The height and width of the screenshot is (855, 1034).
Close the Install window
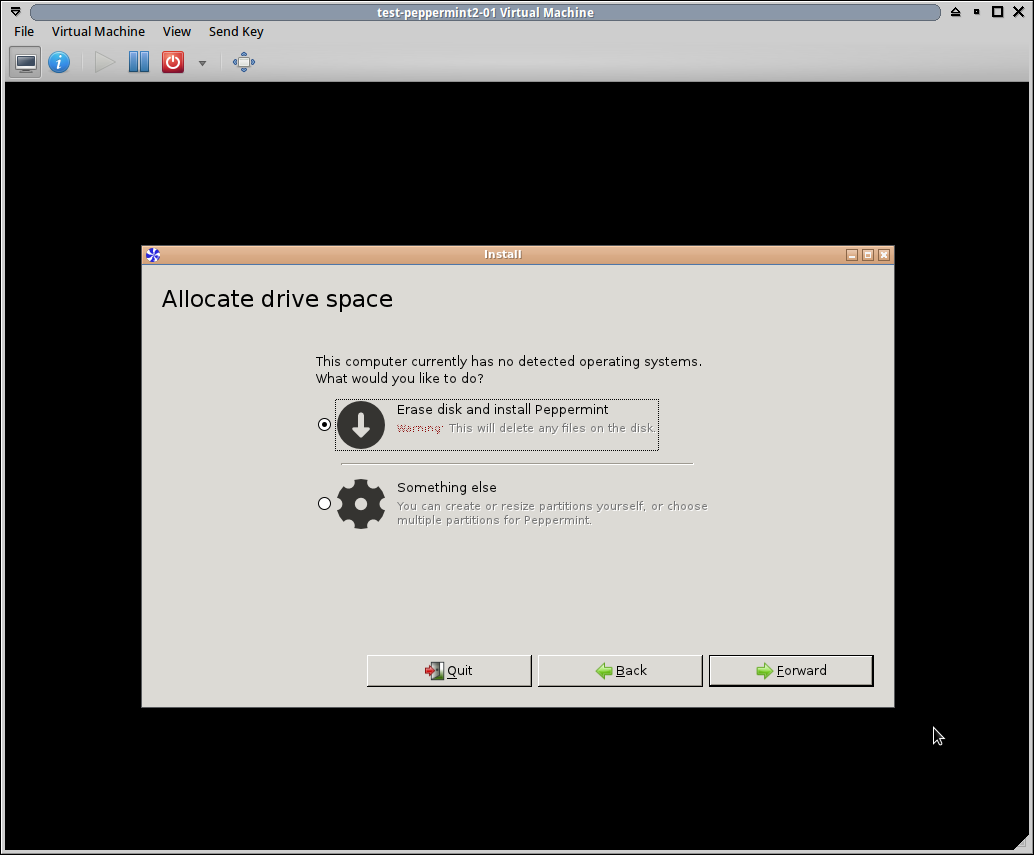tap(884, 255)
